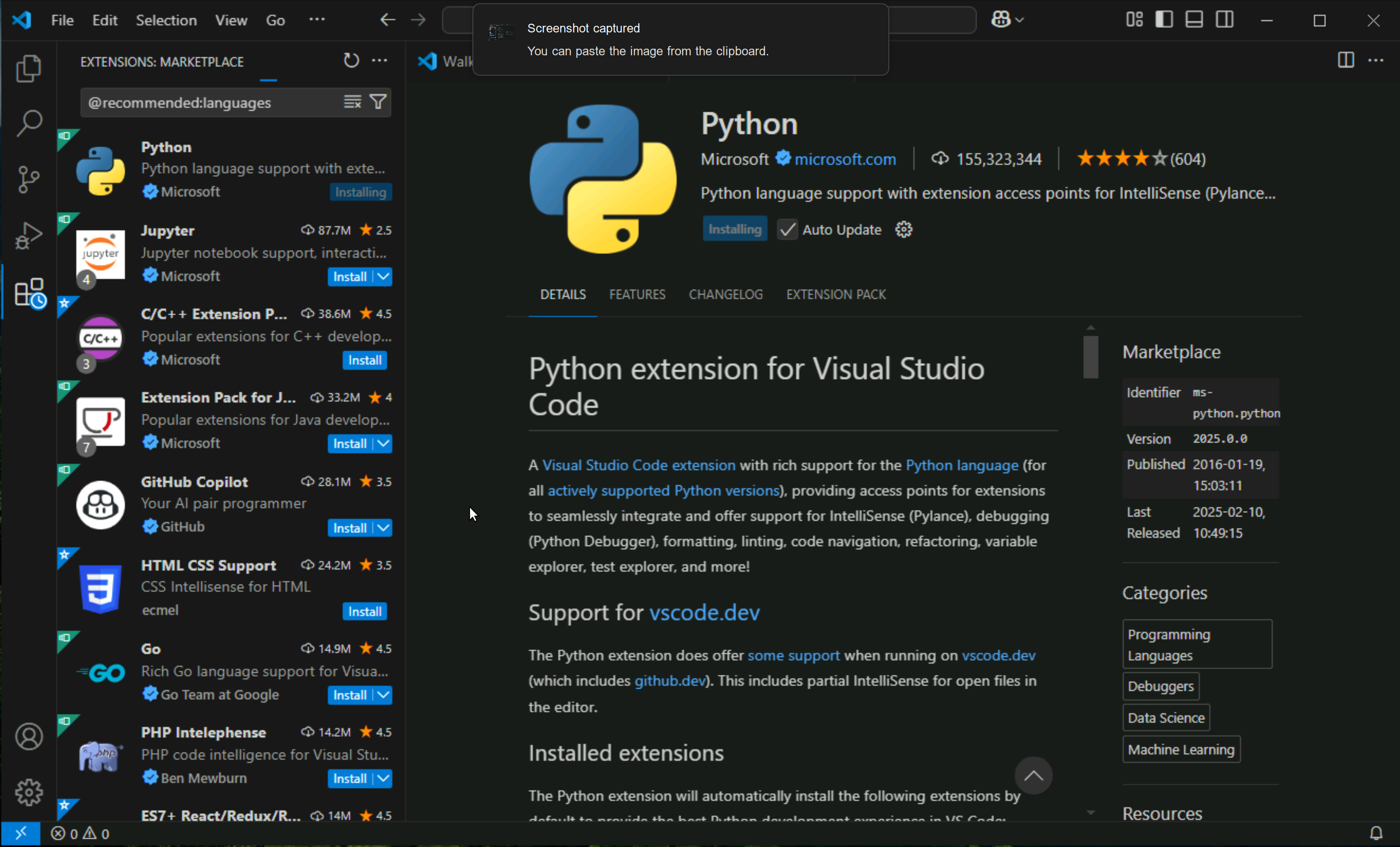Clear extensions search results icon
Viewport: 1400px width, 847px height.
pyautogui.click(x=352, y=102)
